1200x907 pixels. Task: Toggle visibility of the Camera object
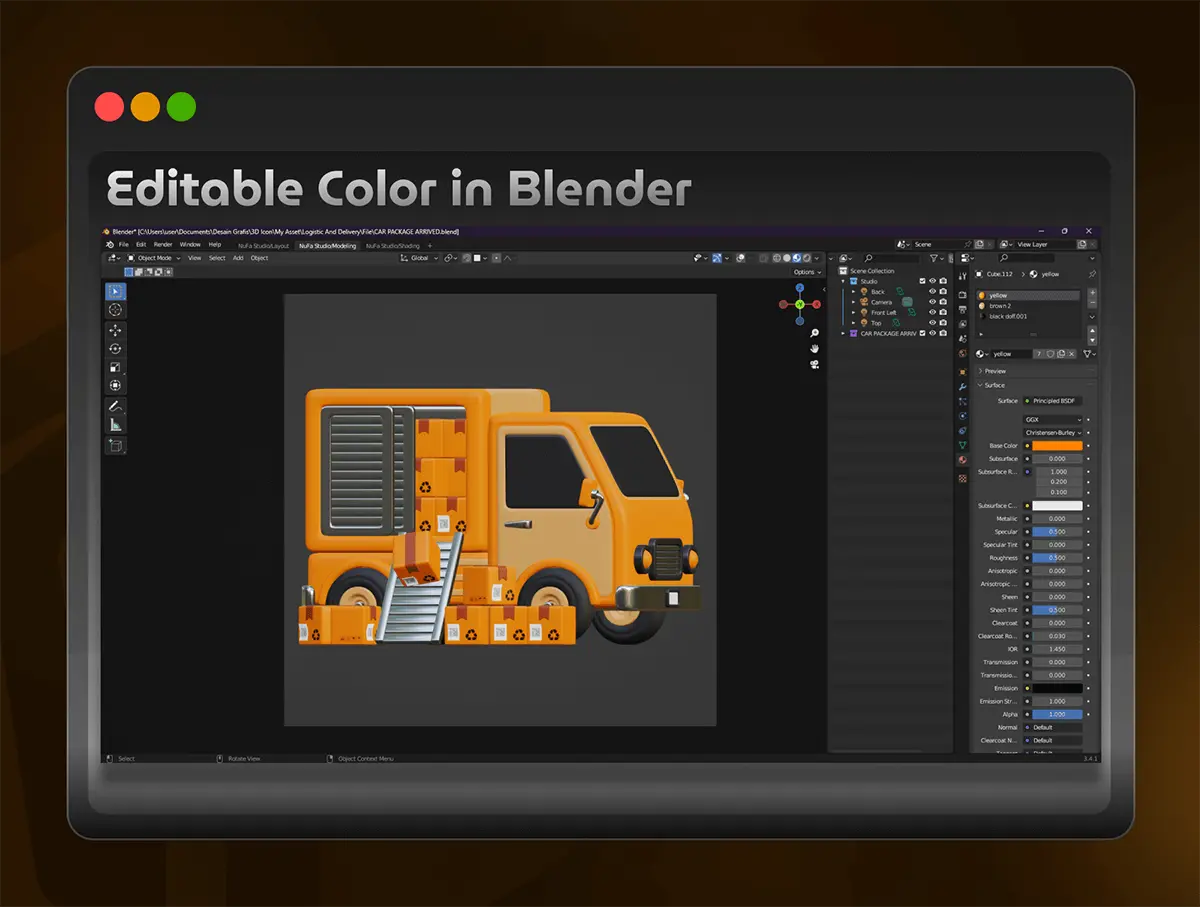pos(932,302)
